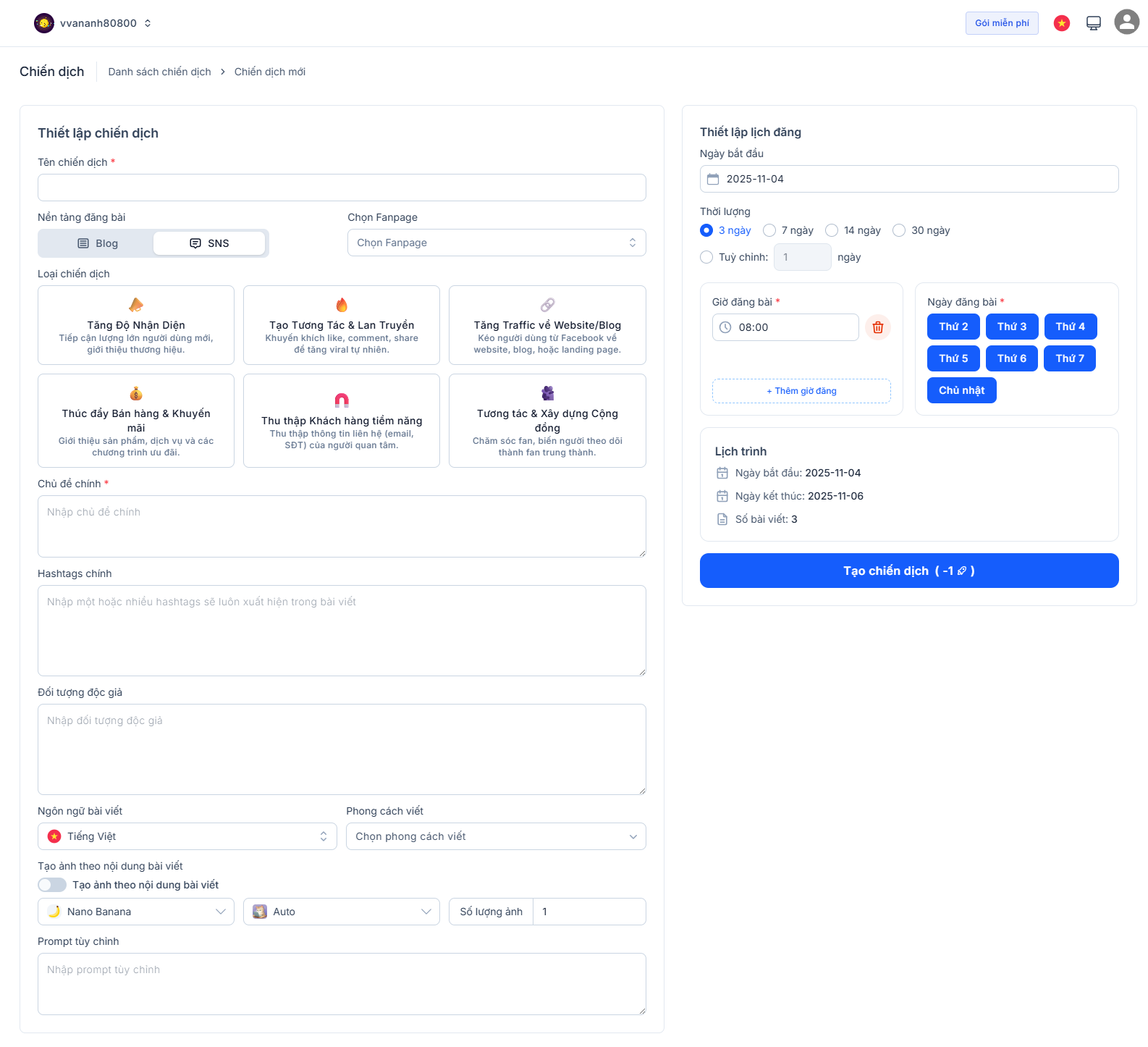
Task: Click the Tên chiến dịch input field
Action: point(342,188)
